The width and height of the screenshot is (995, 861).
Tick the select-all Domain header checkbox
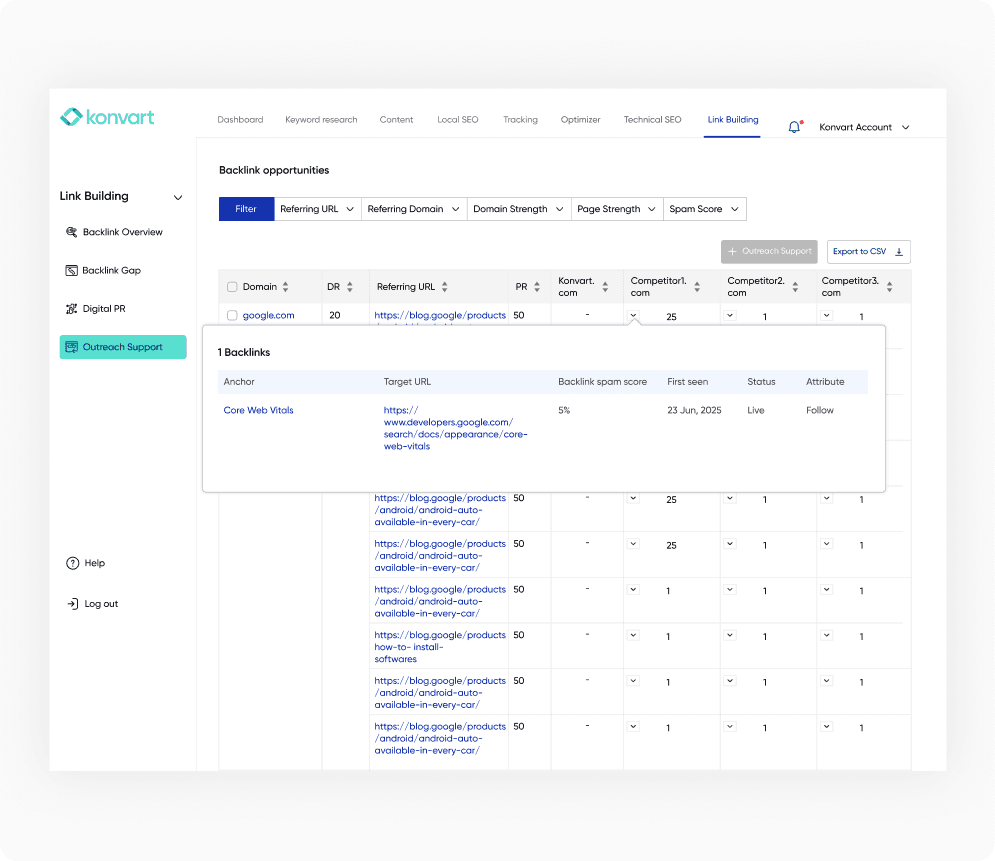(232, 287)
